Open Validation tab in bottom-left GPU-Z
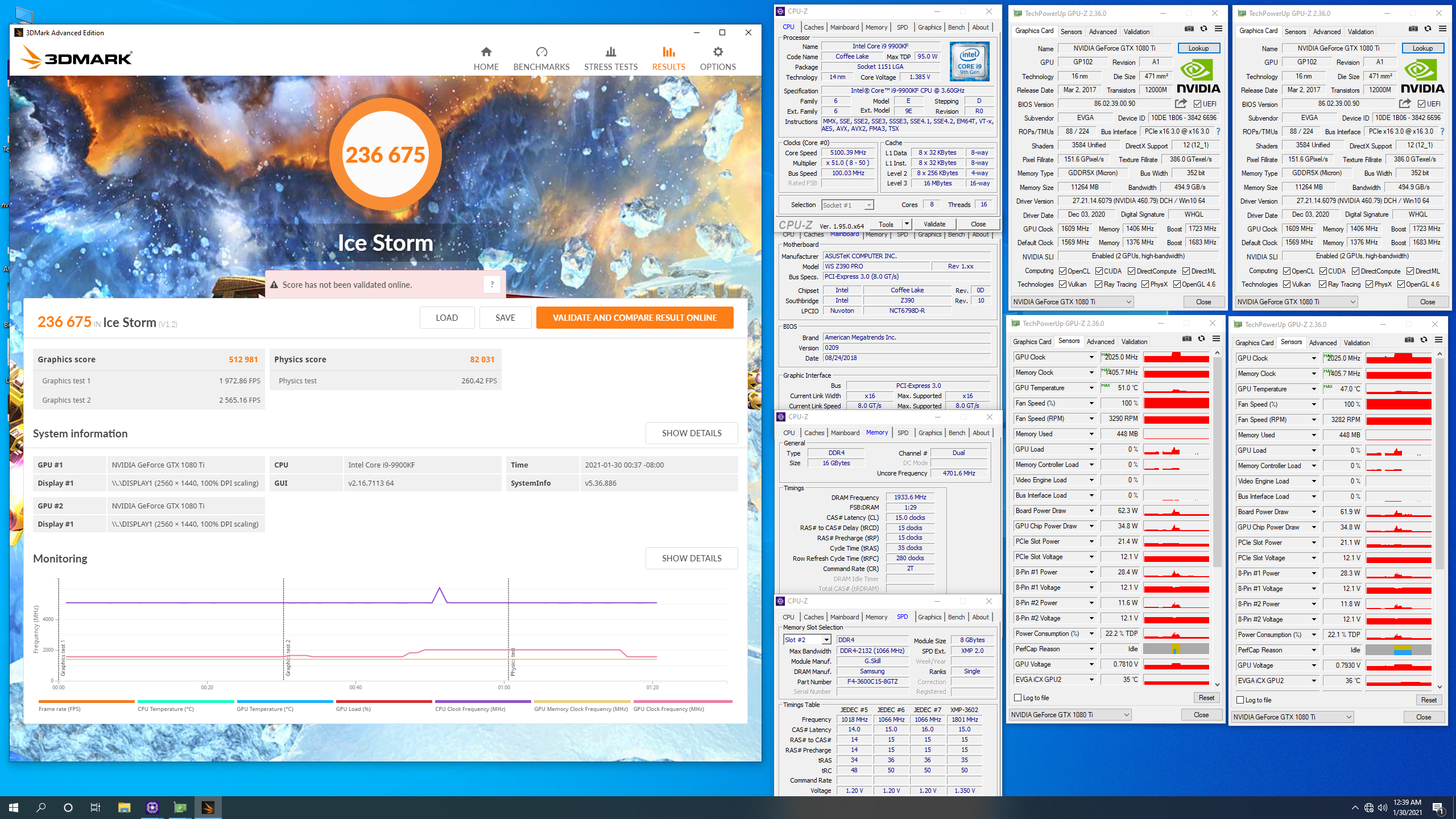The height and width of the screenshot is (819, 1456). (x=1134, y=342)
